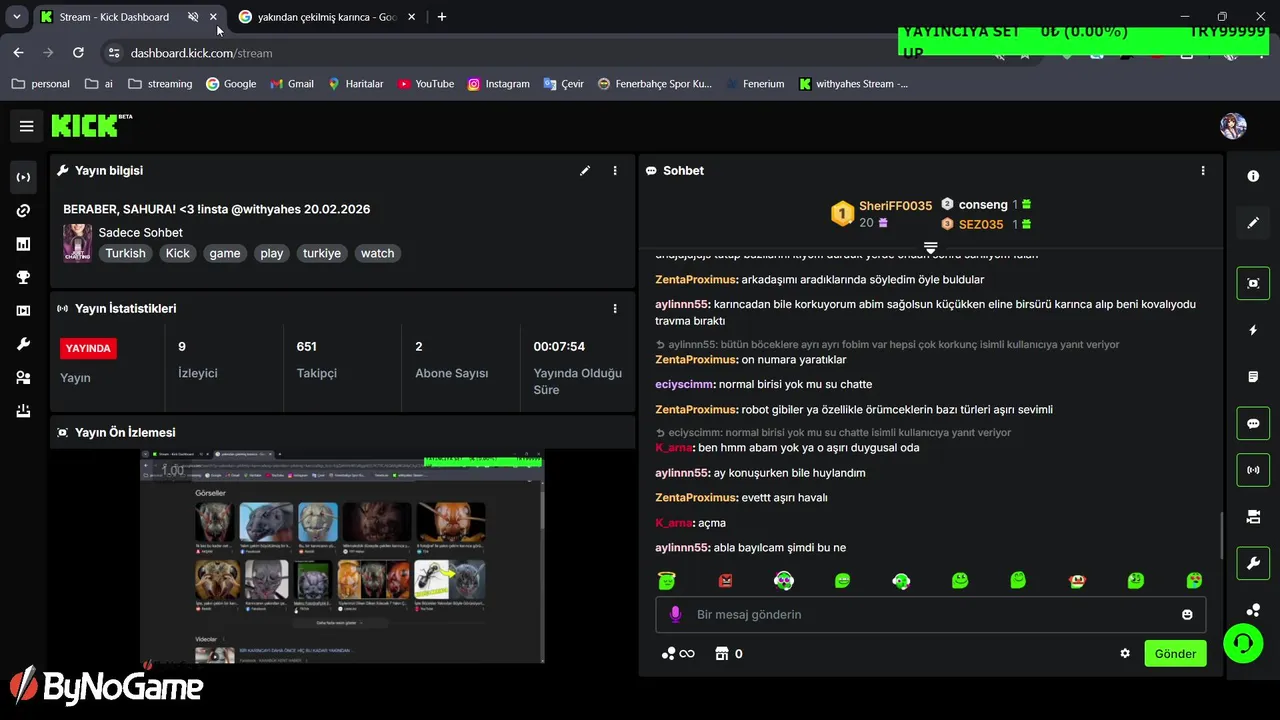Click the channel points infinity icon
The width and height of the screenshot is (1280, 720).
point(678,654)
